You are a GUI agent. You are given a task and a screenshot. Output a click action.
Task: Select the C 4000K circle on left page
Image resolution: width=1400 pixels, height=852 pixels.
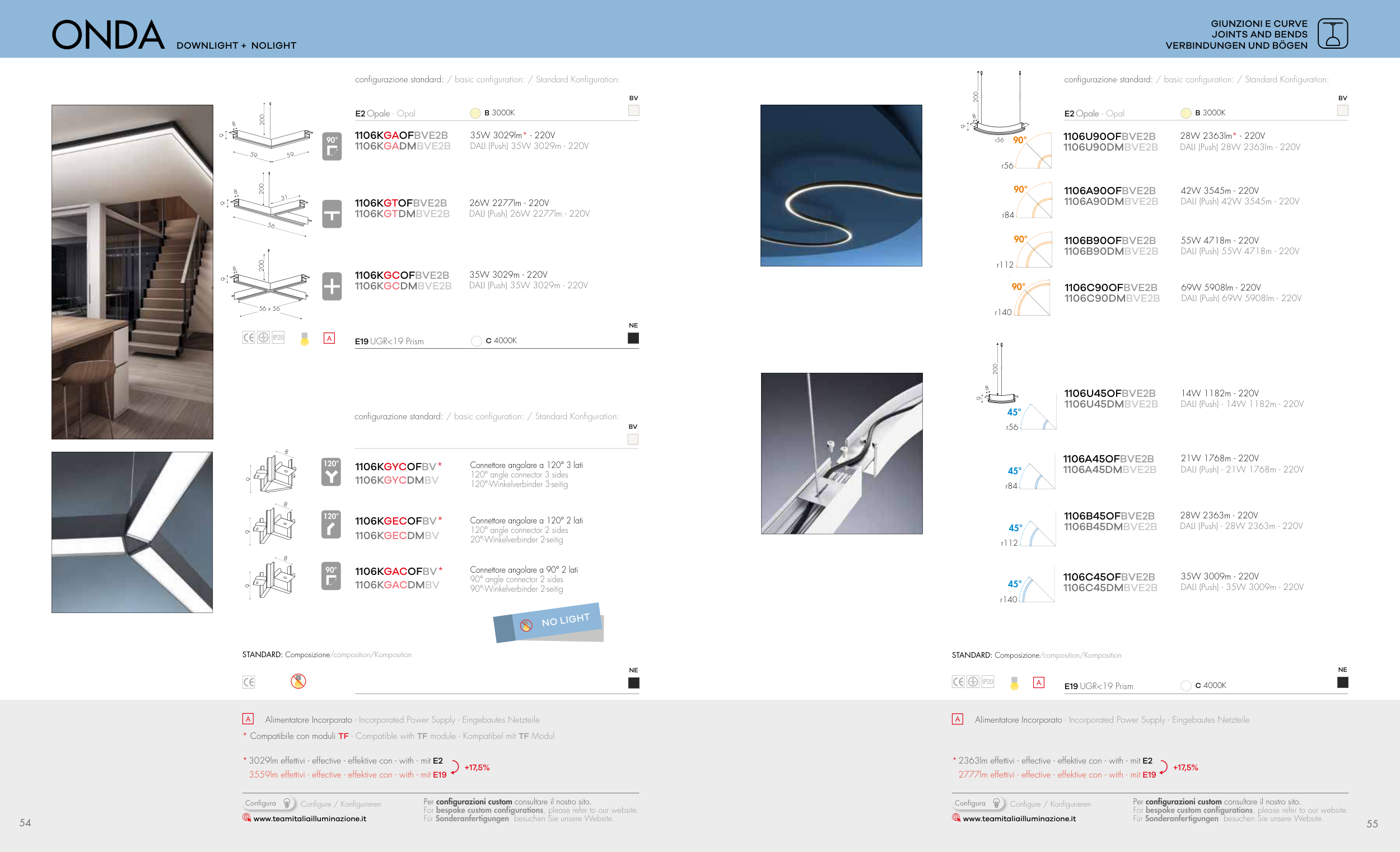click(x=476, y=341)
